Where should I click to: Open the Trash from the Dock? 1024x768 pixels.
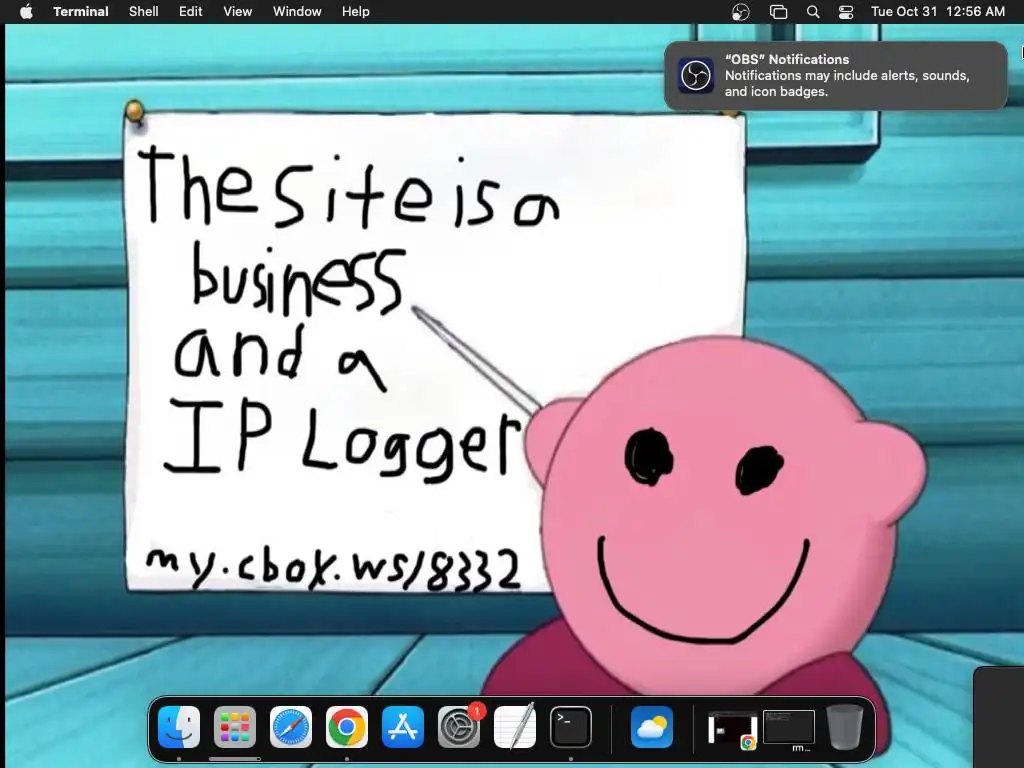[845, 727]
